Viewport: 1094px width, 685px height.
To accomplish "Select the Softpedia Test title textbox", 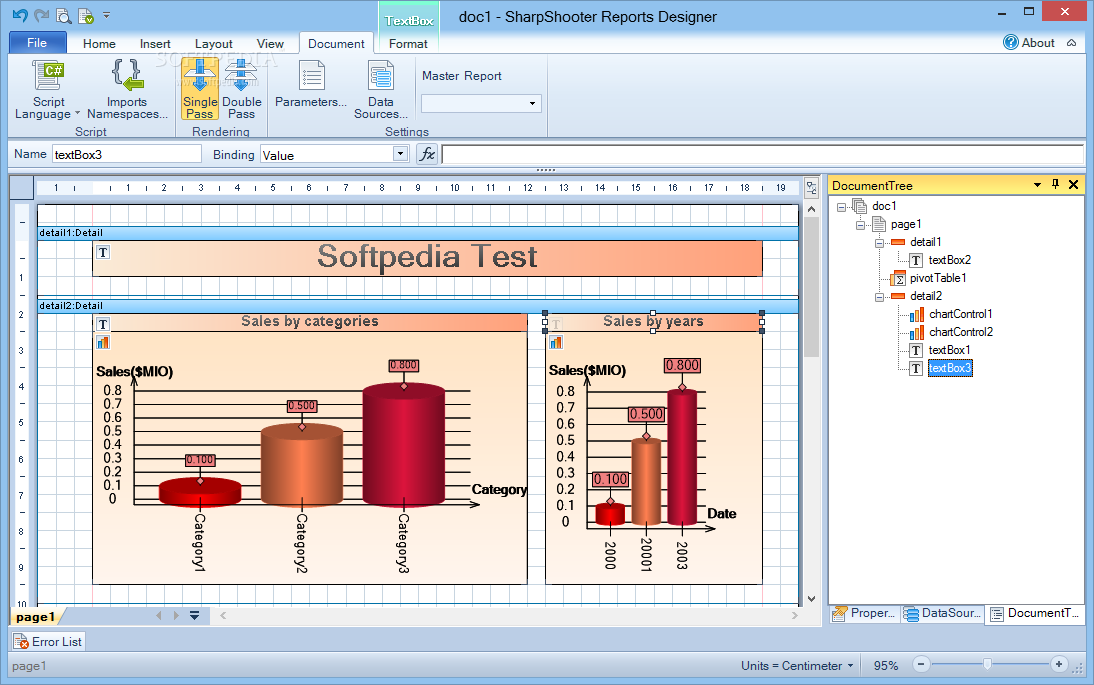I will [x=427, y=258].
